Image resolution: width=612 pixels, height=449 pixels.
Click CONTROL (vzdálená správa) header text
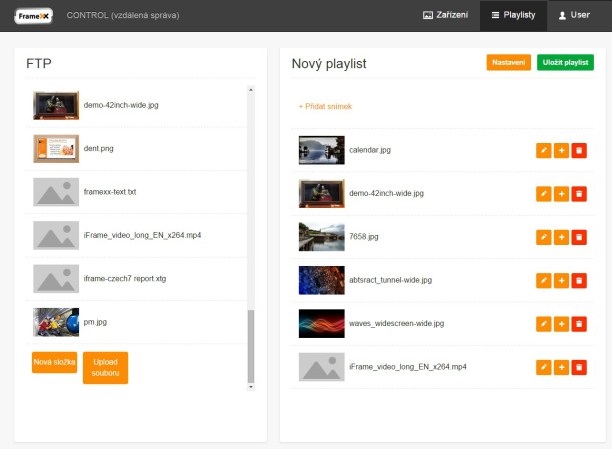pos(123,15)
